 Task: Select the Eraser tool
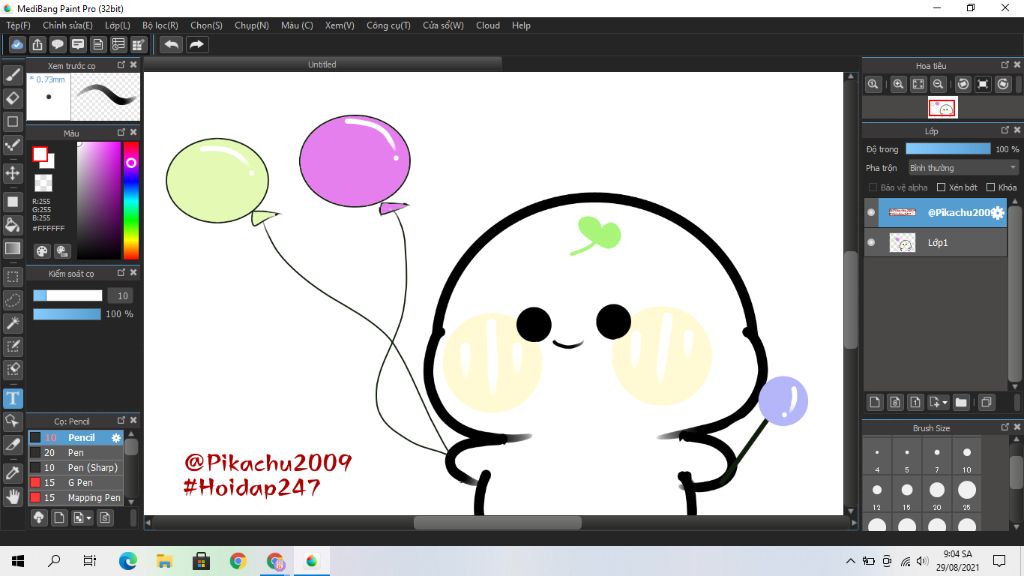12,98
